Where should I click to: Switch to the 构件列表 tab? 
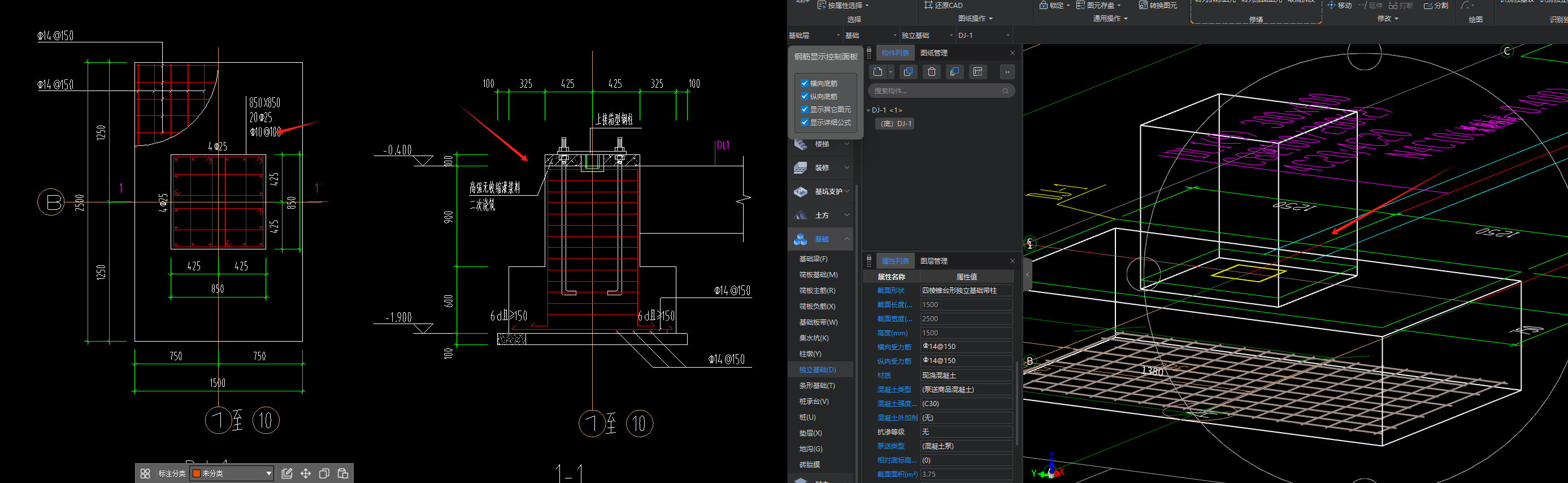895,53
